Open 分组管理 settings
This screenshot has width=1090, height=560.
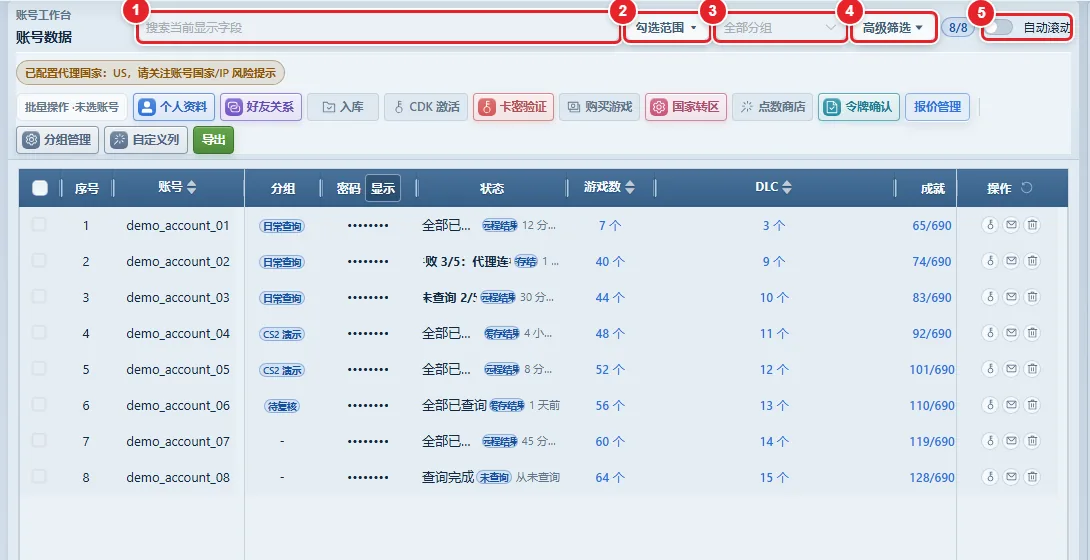[x=58, y=140]
